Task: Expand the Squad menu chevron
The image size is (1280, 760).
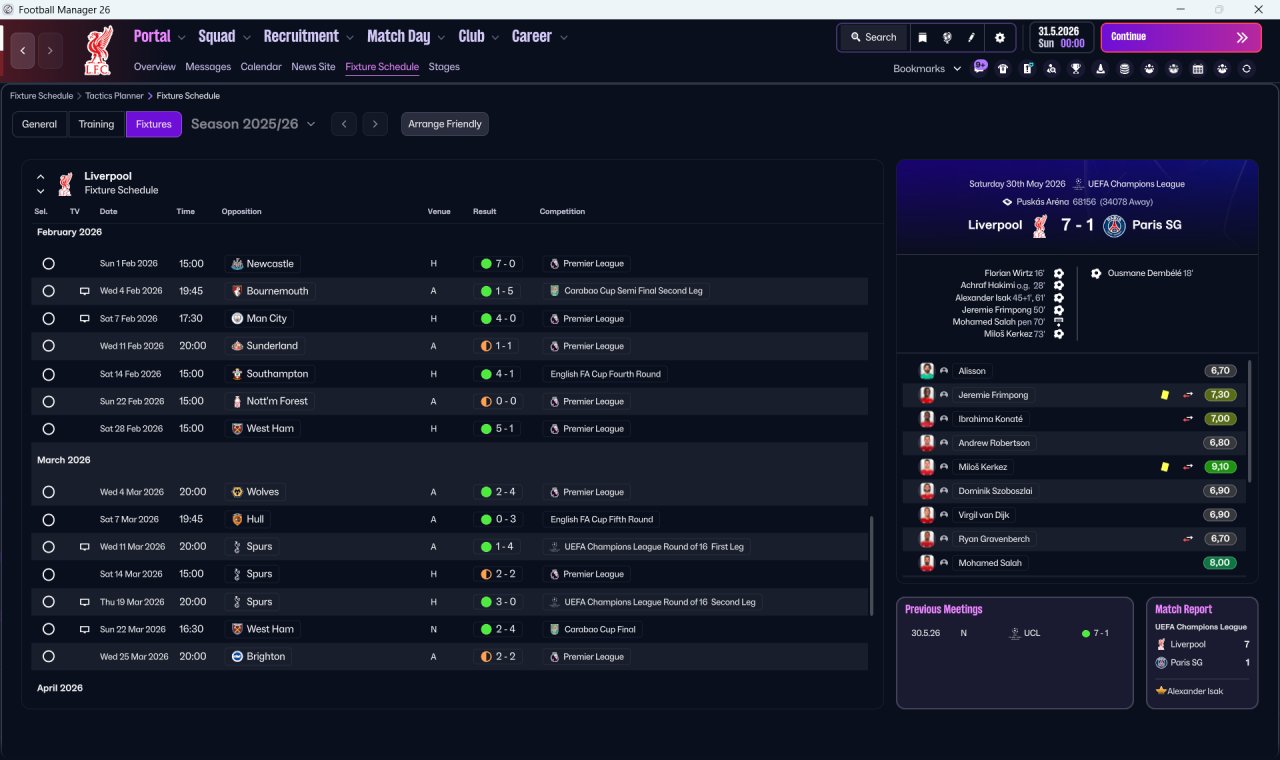Action: (x=246, y=38)
